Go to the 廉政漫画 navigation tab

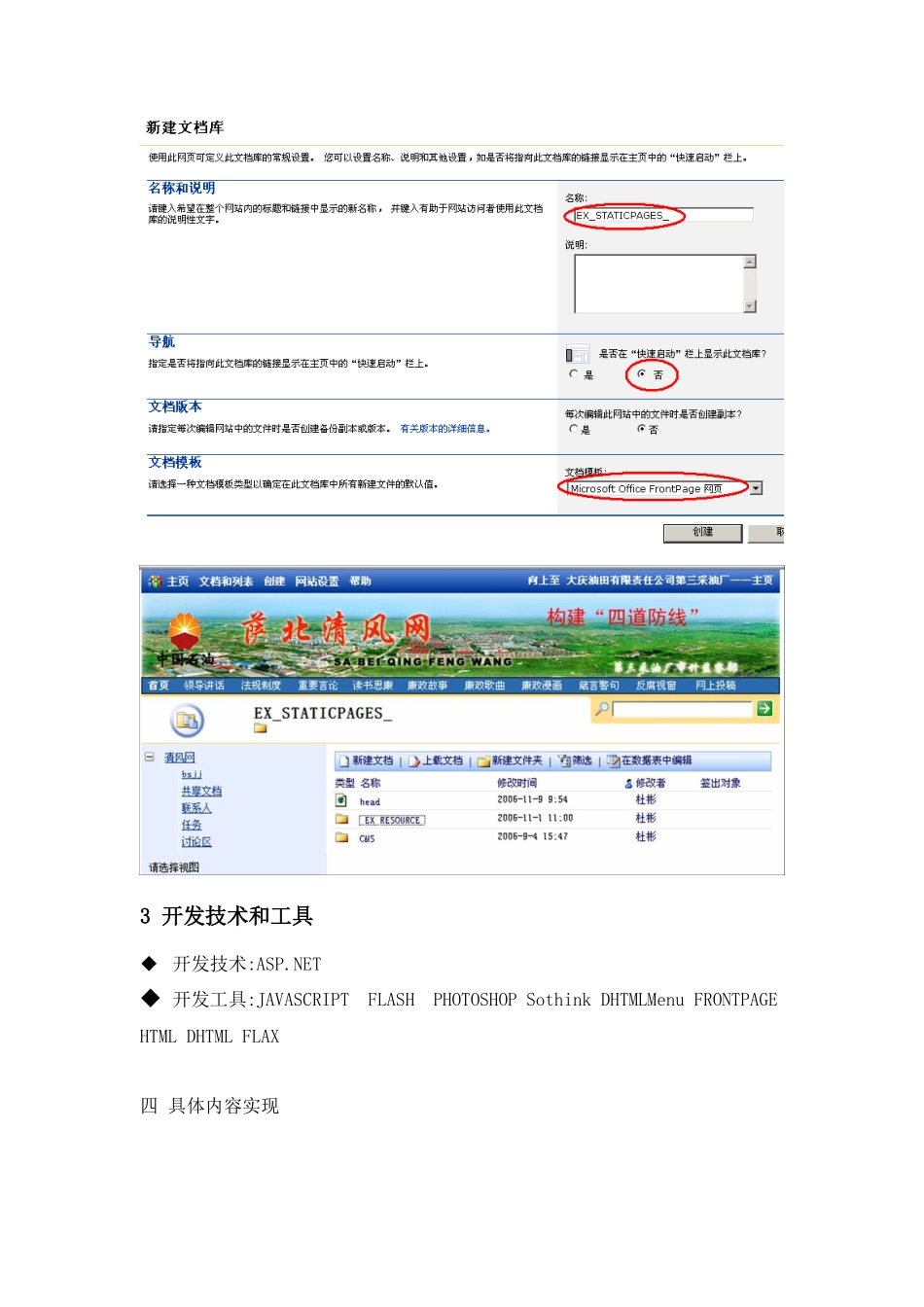pyautogui.click(x=542, y=686)
